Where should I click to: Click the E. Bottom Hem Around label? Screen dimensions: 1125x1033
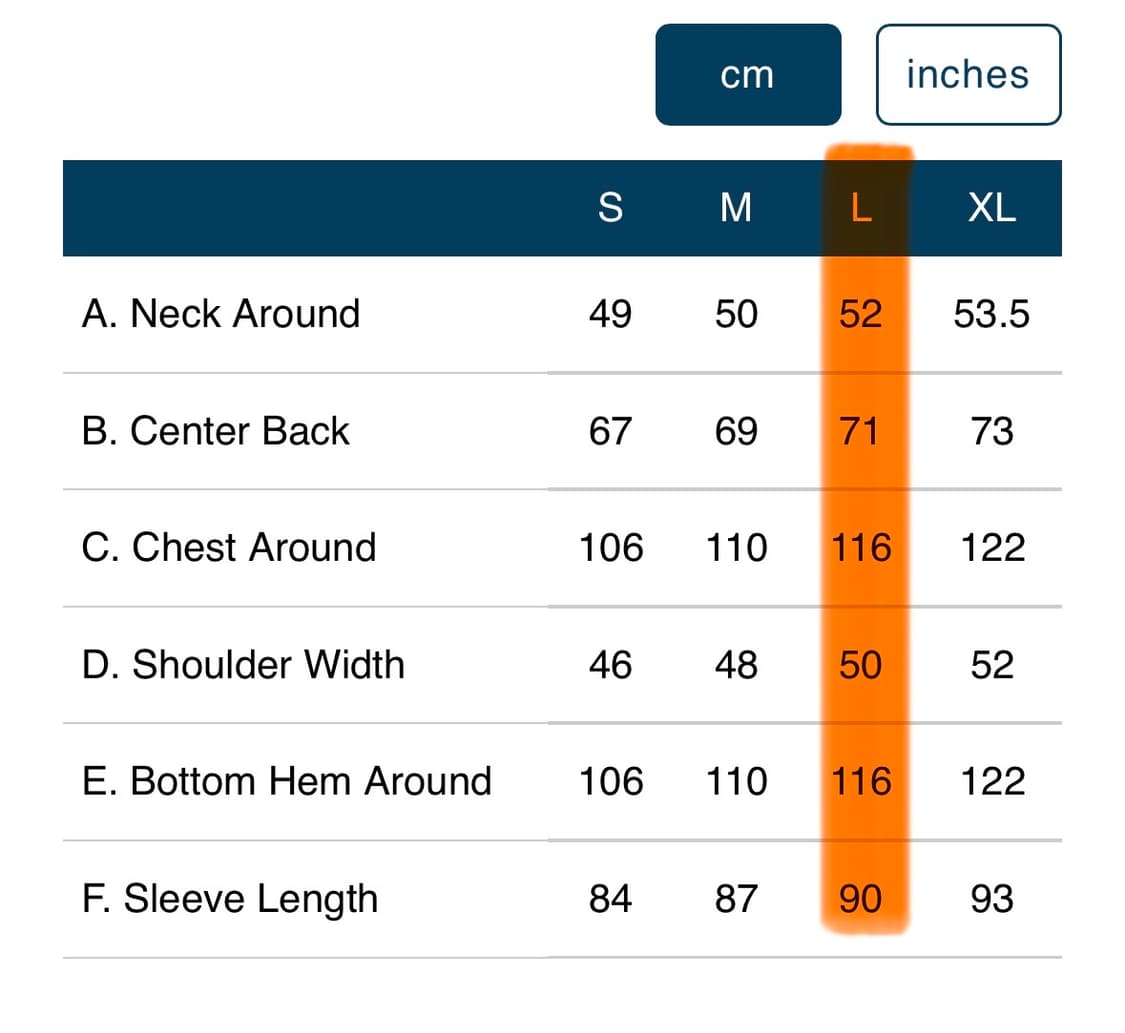(287, 781)
